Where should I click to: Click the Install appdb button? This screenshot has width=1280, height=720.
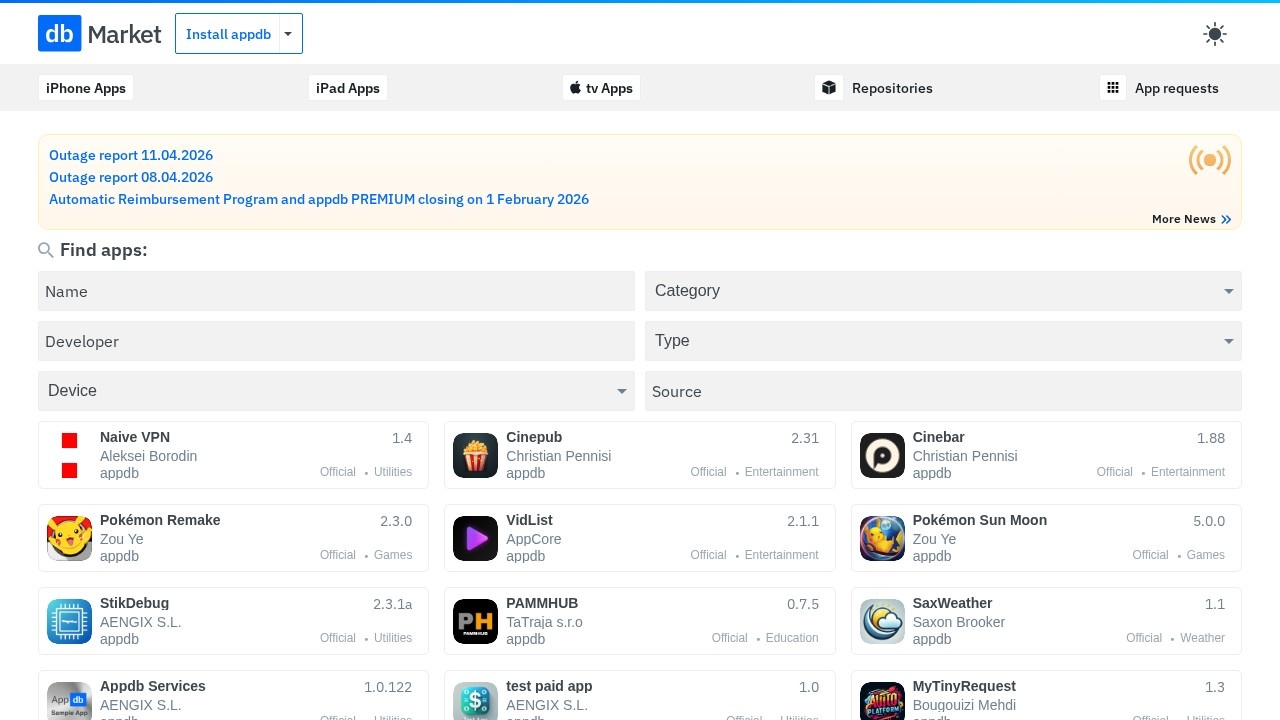228,34
